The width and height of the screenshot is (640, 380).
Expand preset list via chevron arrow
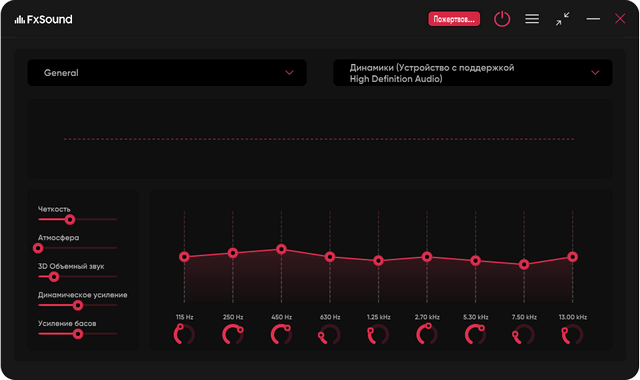pyautogui.click(x=289, y=73)
